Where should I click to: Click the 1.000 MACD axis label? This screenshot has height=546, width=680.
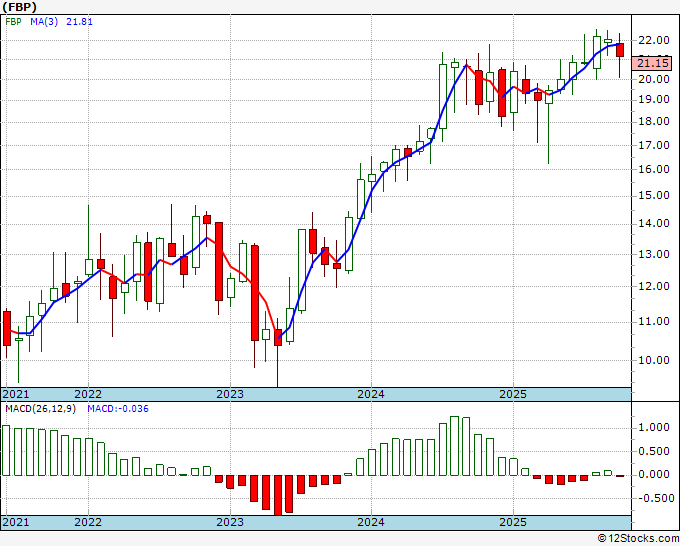tap(654, 428)
